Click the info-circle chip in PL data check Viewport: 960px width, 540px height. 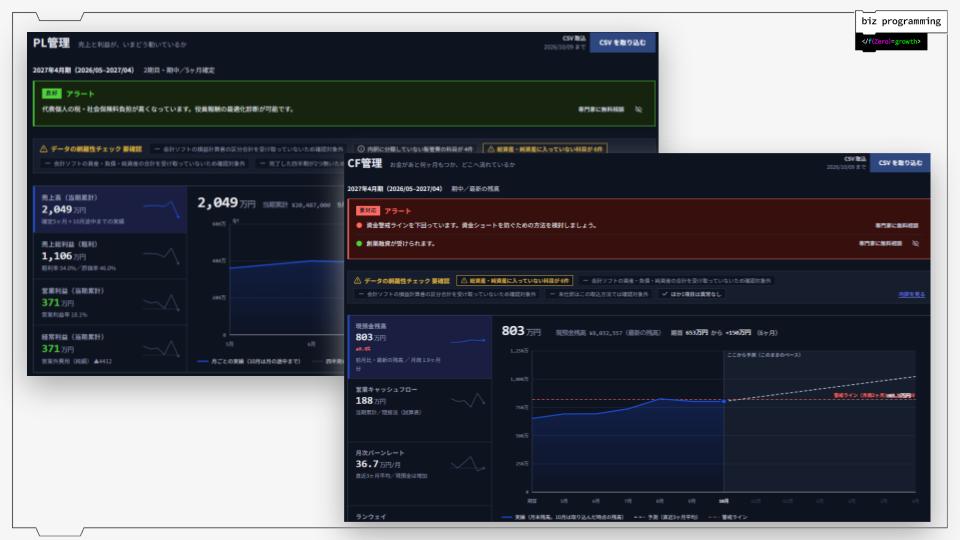coord(415,149)
